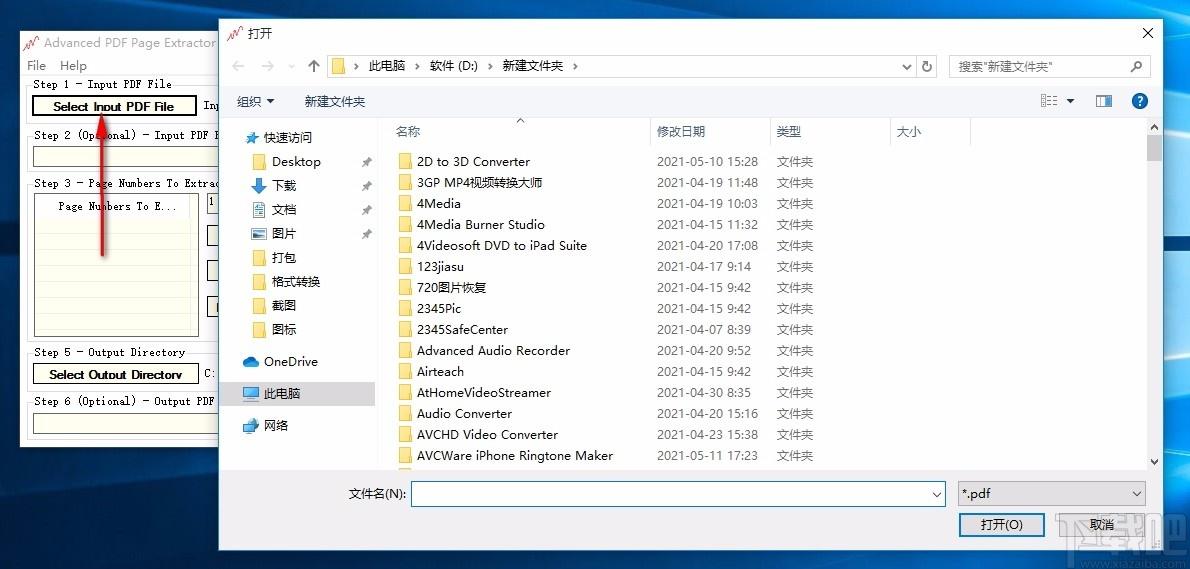Sort by 大小 column header

click(x=908, y=131)
